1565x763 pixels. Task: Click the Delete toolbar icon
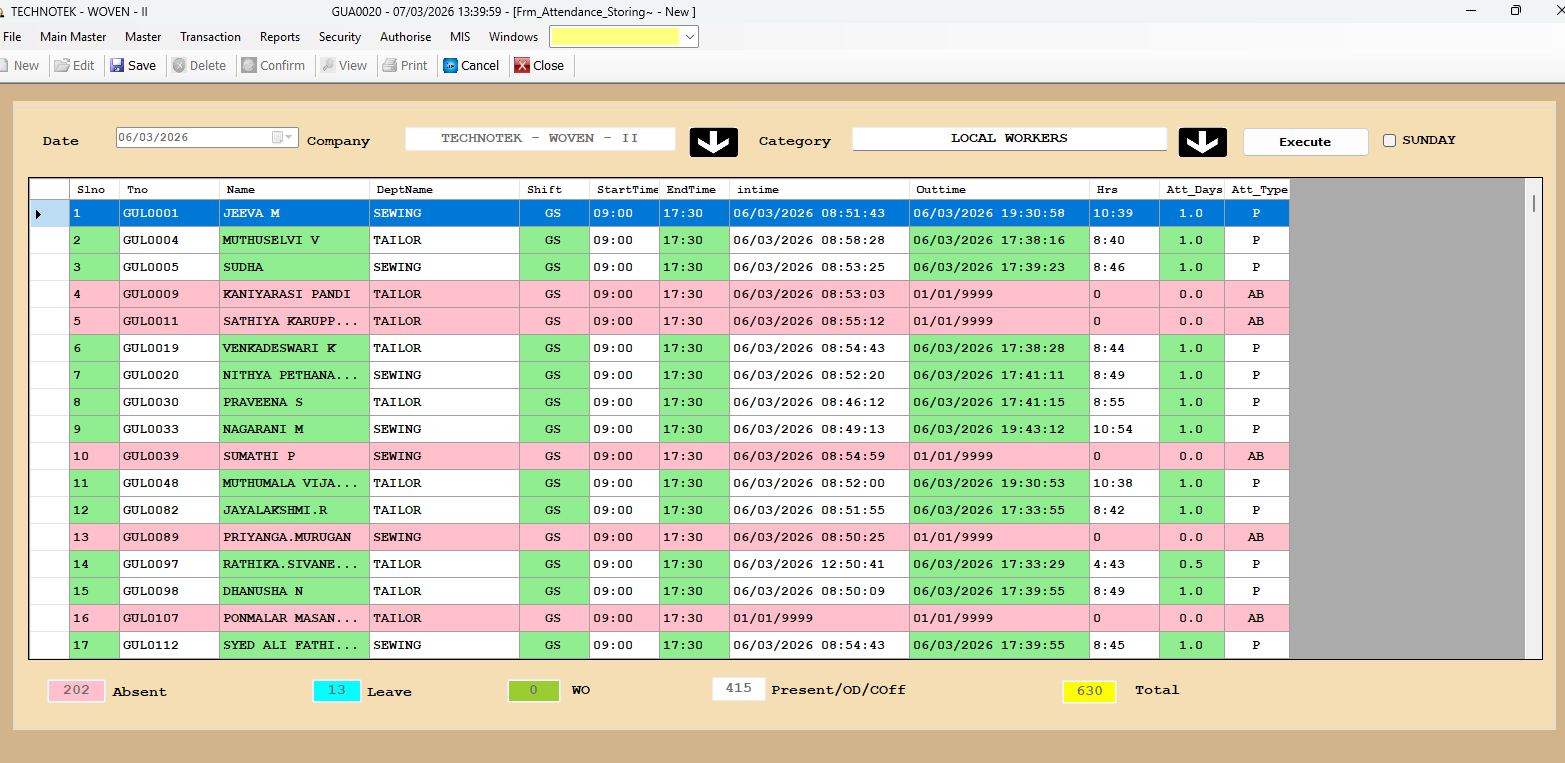[179, 66]
